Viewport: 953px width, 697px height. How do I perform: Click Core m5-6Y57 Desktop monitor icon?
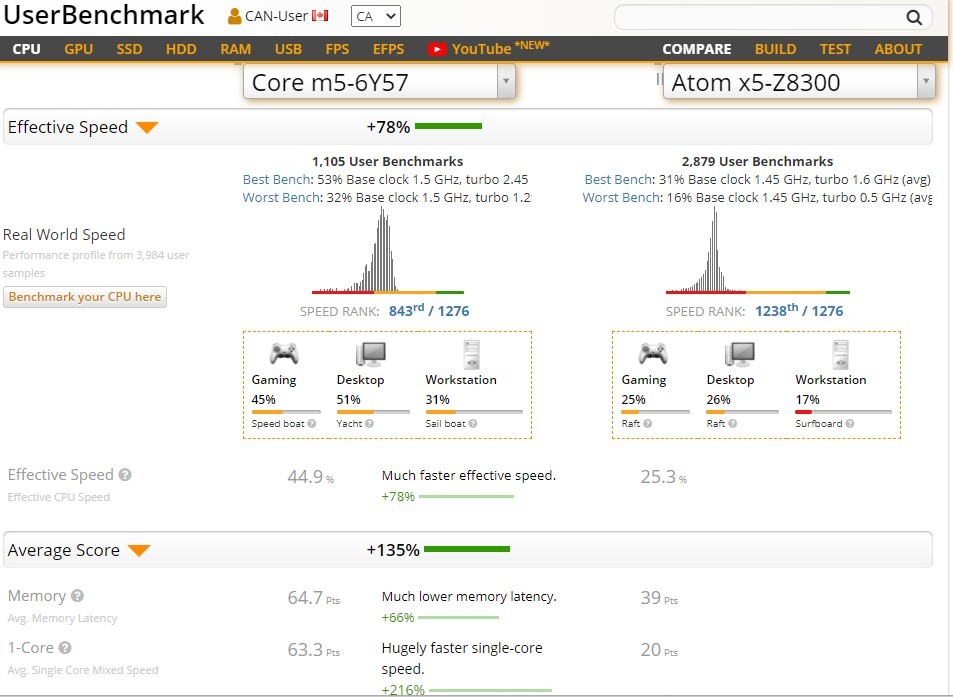coord(370,354)
